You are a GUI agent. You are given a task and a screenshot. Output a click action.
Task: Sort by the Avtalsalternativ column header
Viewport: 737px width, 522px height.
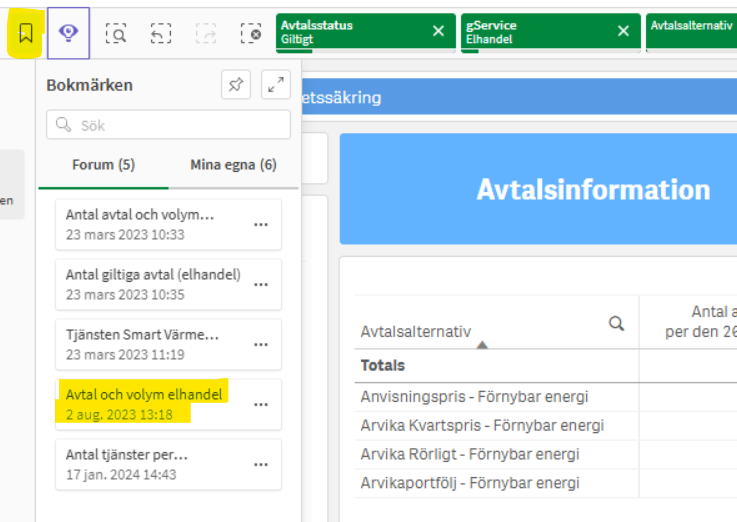pos(416,332)
